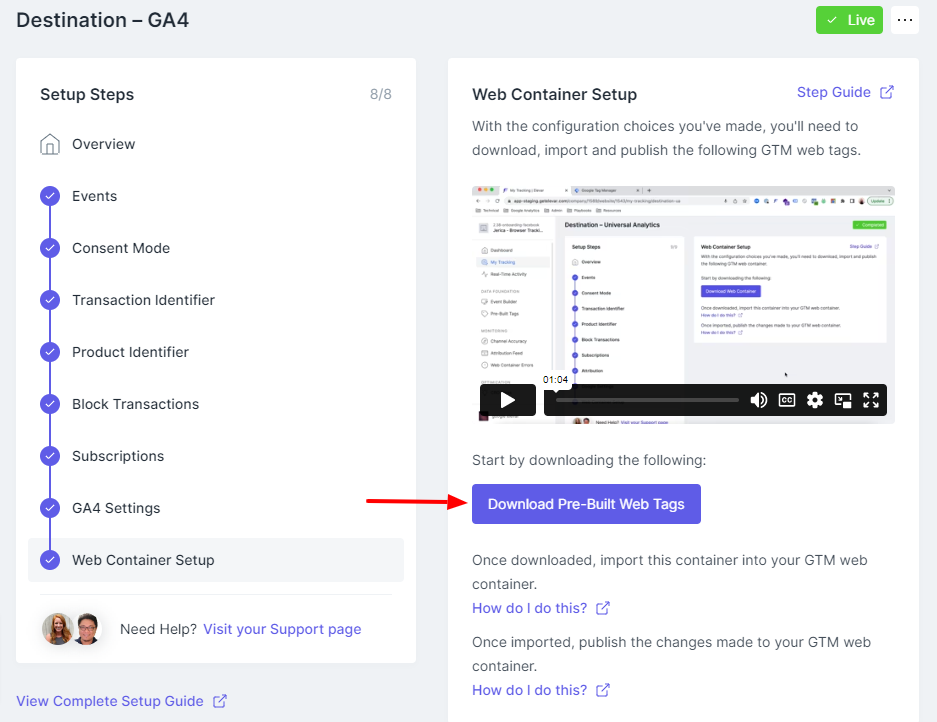This screenshot has width=937, height=722.
Task: Open the Overview step
Action: (103, 144)
